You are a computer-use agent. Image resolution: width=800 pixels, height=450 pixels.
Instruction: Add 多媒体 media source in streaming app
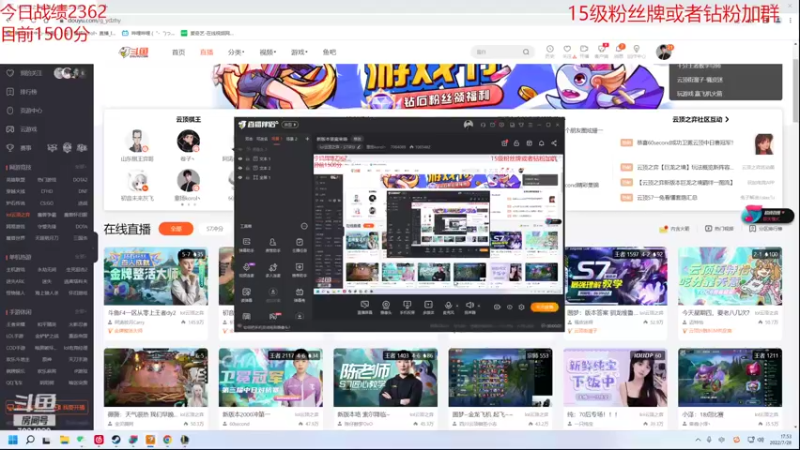click(x=428, y=307)
